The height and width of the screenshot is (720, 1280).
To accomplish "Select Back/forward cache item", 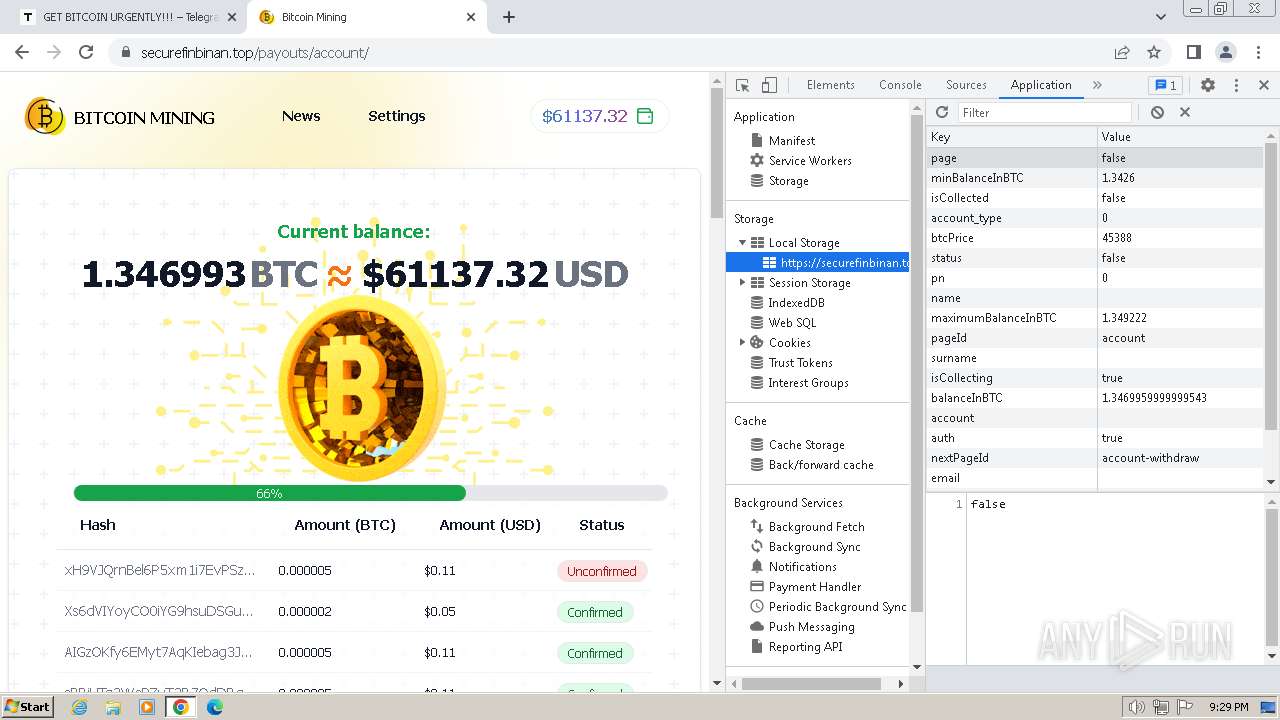I will point(821,465).
